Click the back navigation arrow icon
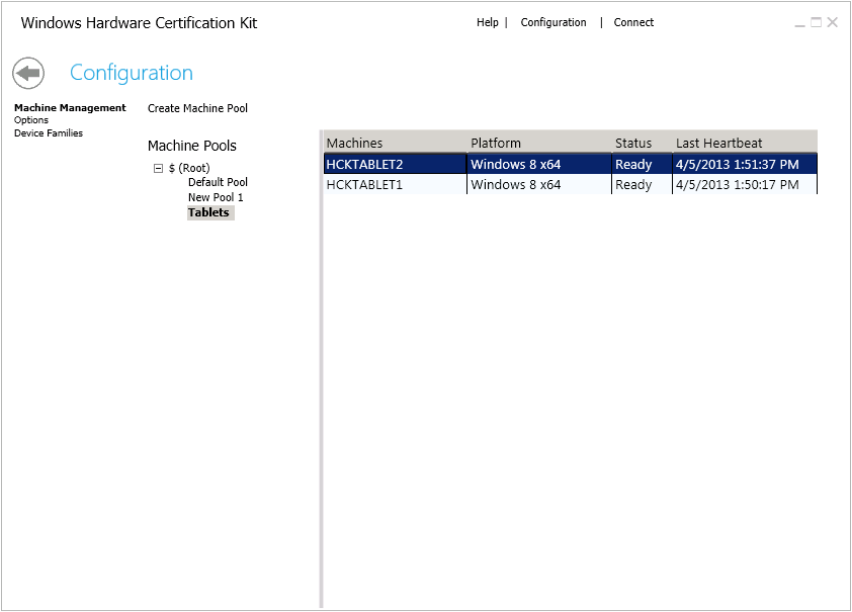The height and width of the screenshot is (612, 852). (31, 72)
